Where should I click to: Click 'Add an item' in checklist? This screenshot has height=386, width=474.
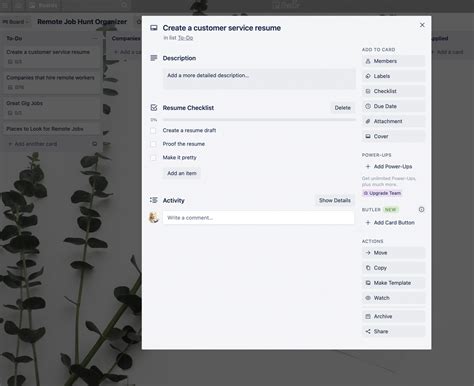point(182,173)
